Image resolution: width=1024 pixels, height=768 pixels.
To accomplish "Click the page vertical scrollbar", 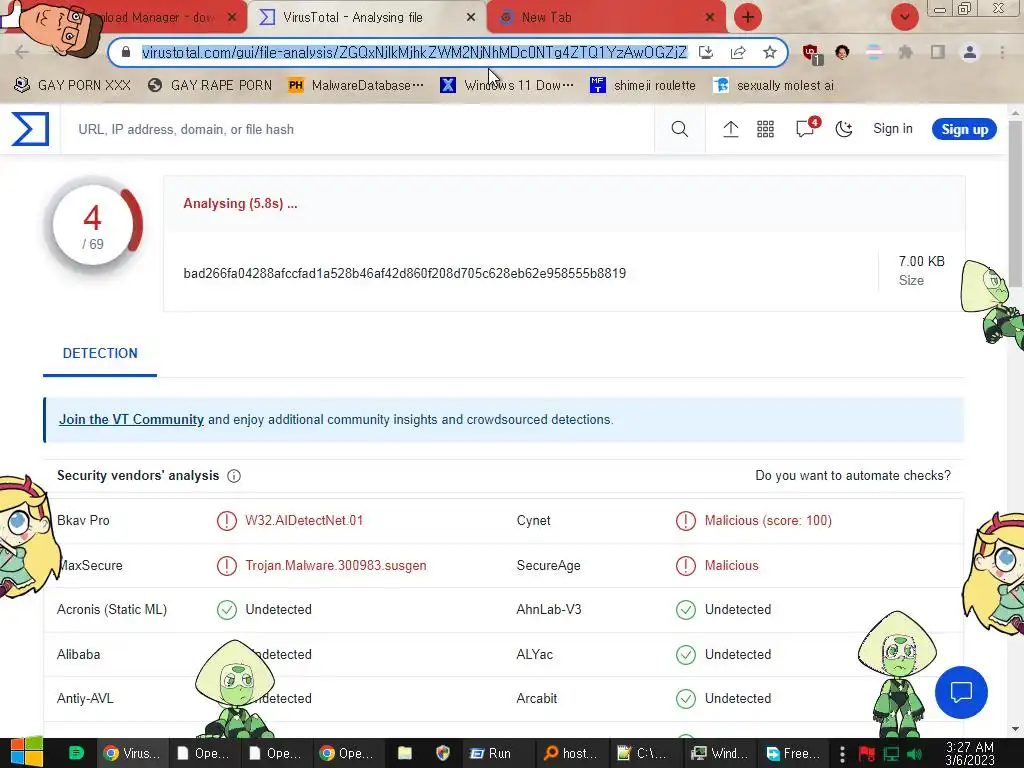I will [1015, 202].
